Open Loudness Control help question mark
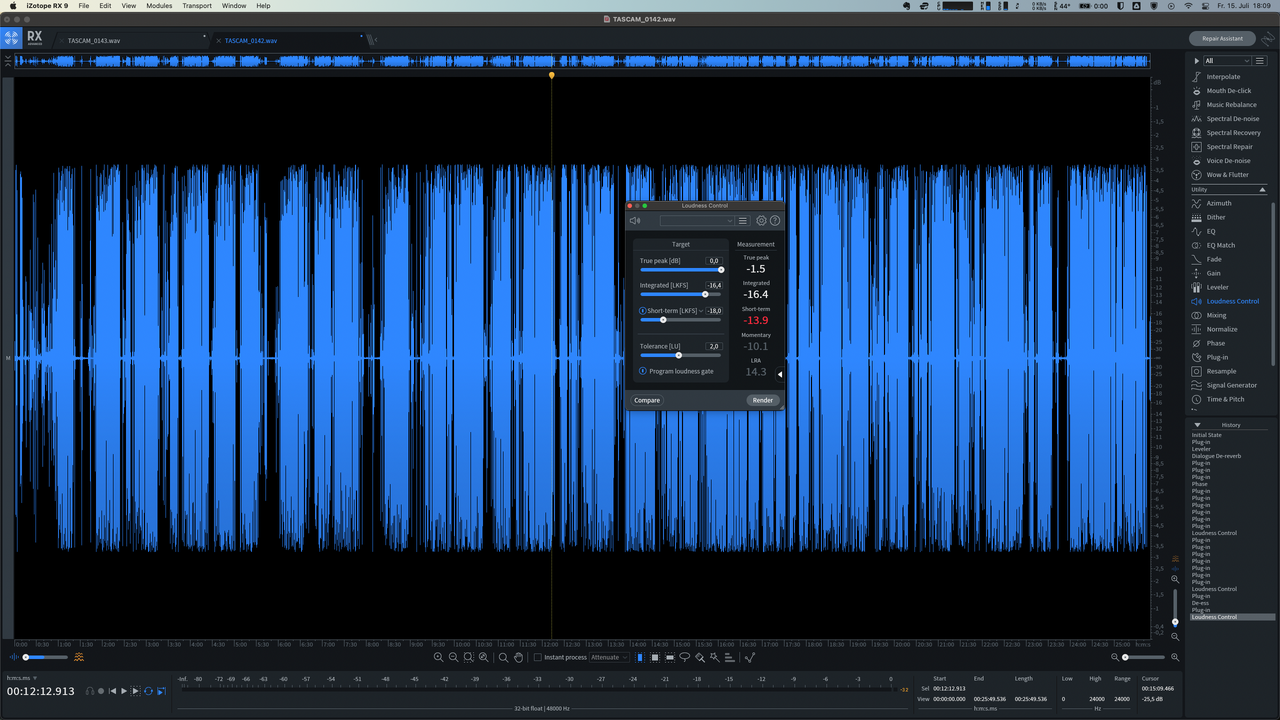1280x720 pixels. [x=775, y=221]
